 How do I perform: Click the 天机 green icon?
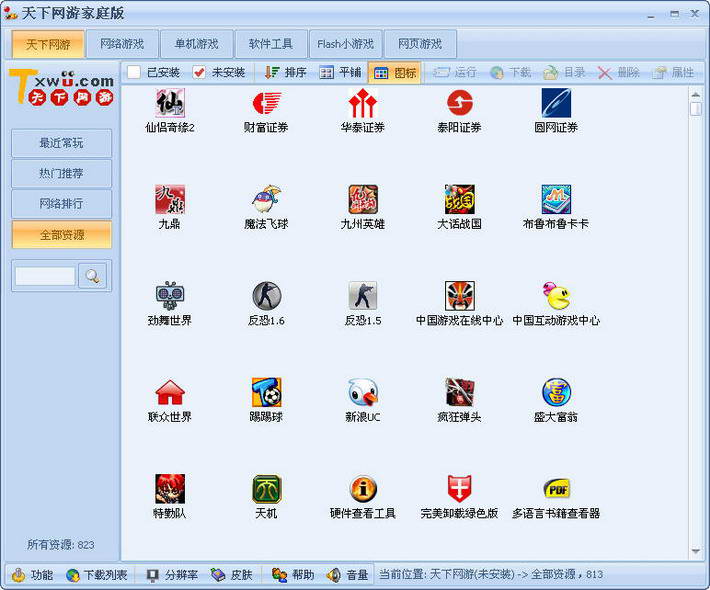pos(266,489)
